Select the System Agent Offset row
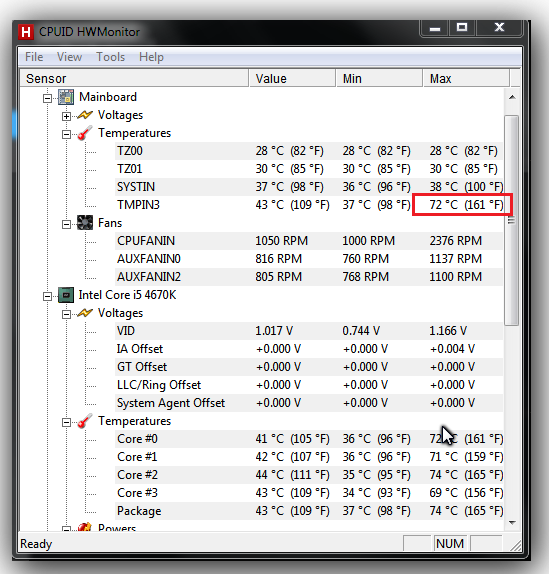Viewport: 549px width, 574px height. tap(309, 403)
